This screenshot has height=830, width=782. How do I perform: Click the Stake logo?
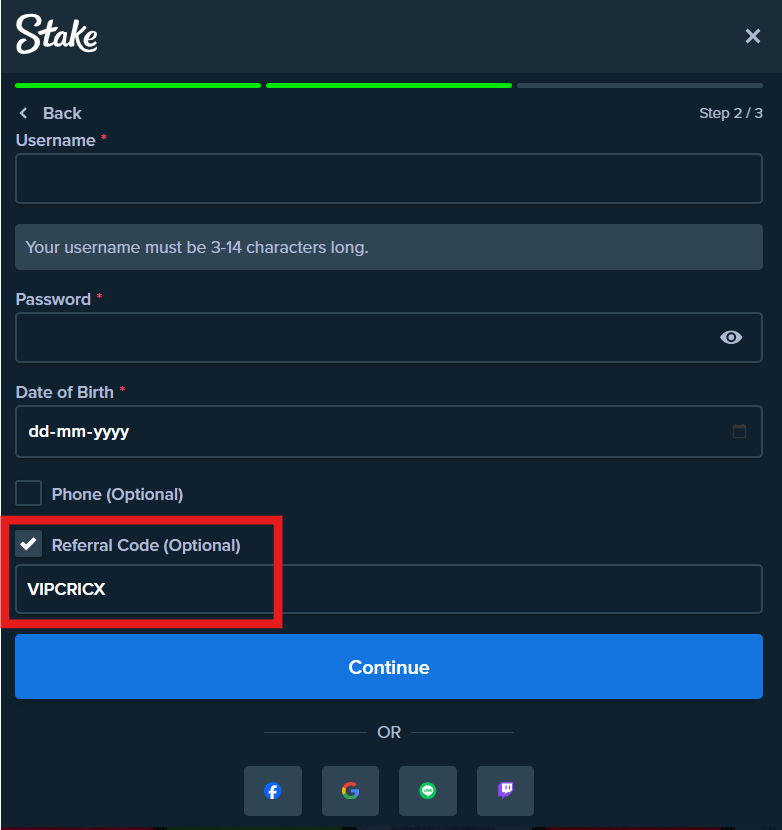56,35
